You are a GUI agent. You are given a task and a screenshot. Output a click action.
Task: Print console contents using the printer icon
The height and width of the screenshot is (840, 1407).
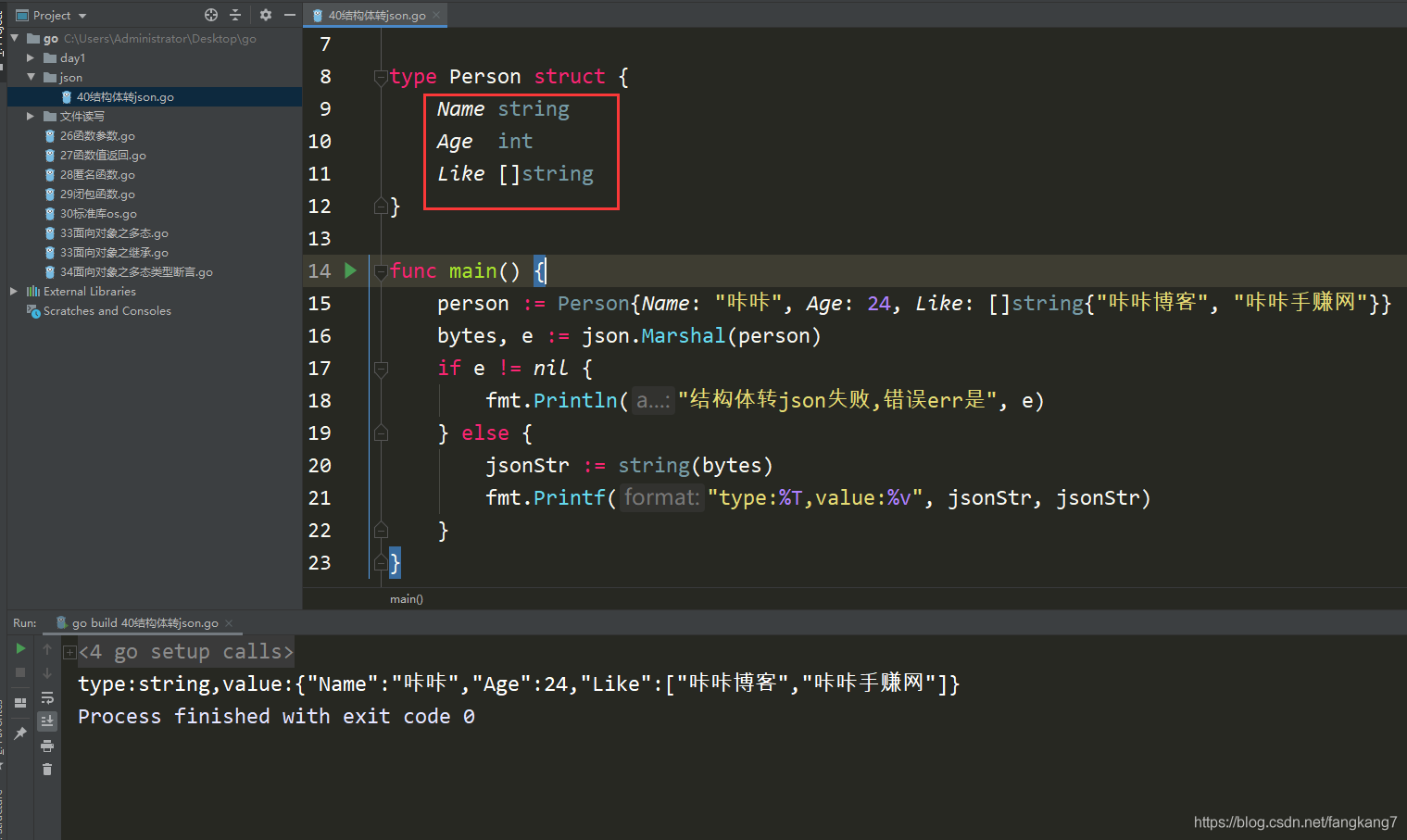coord(47,747)
